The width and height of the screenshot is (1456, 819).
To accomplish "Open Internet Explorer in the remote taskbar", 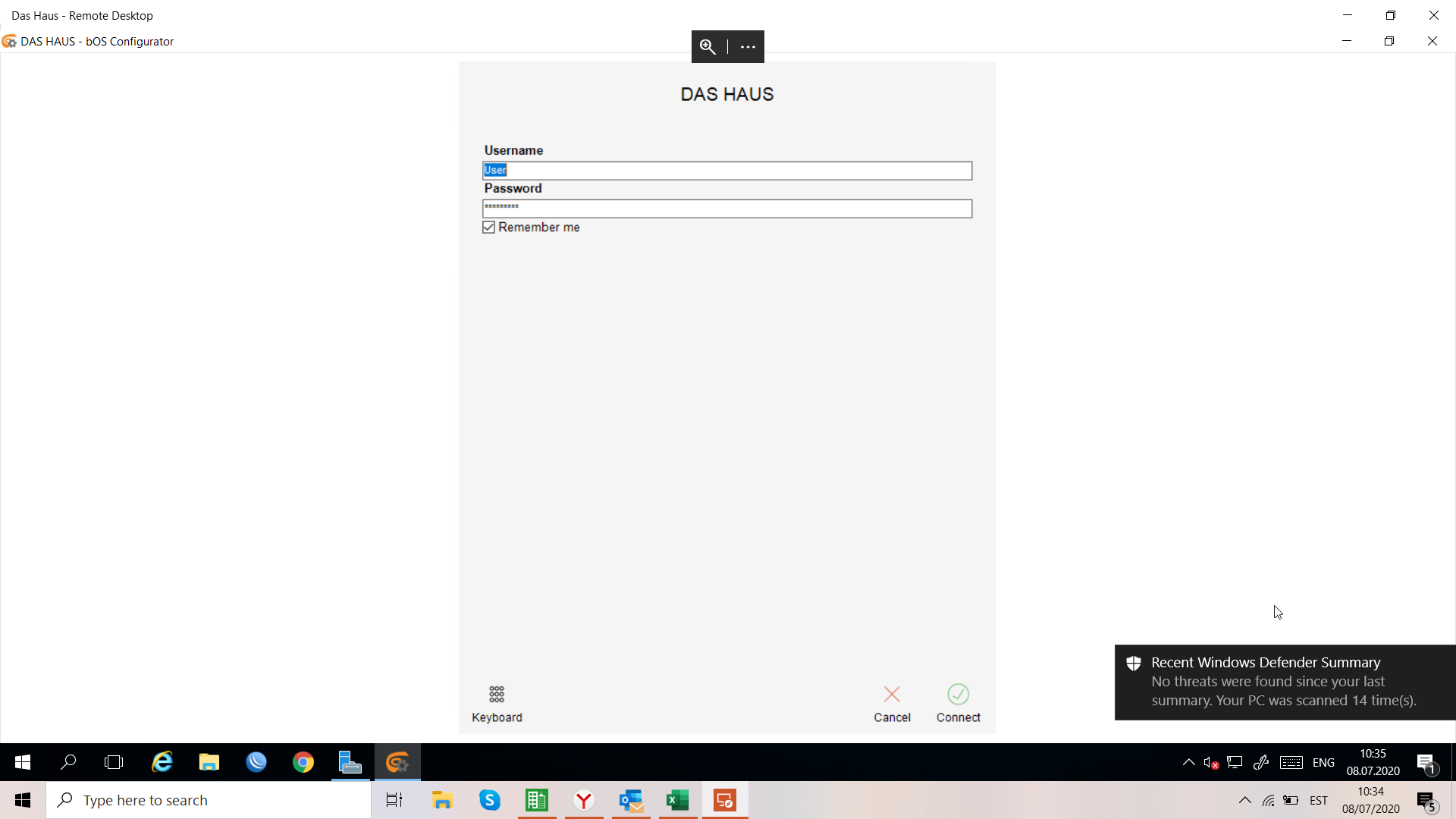I will pos(162,762).
